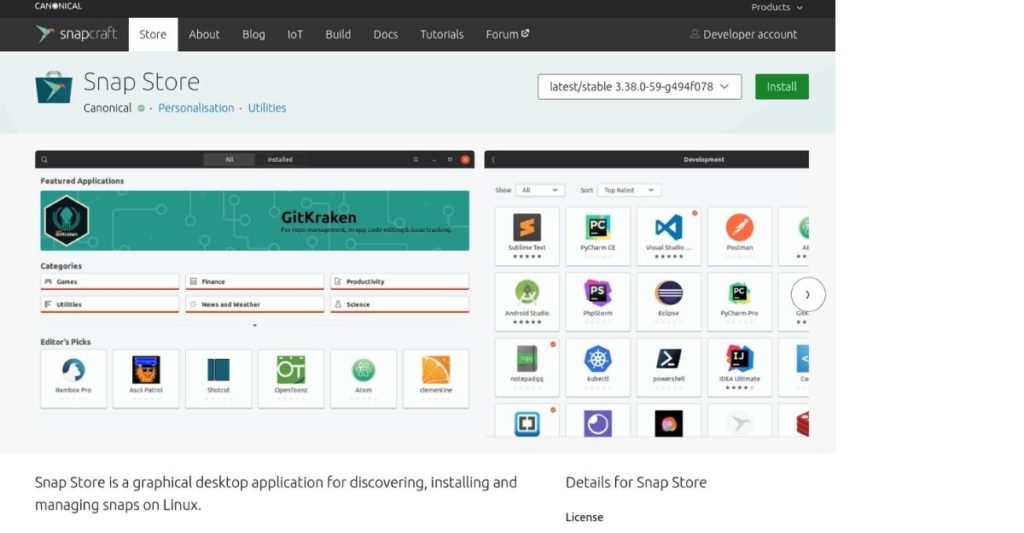The height and width of the screenshot is (533, 1024).
Task: Click the GitKraken hexagon logo
Action: click(67, 221)
